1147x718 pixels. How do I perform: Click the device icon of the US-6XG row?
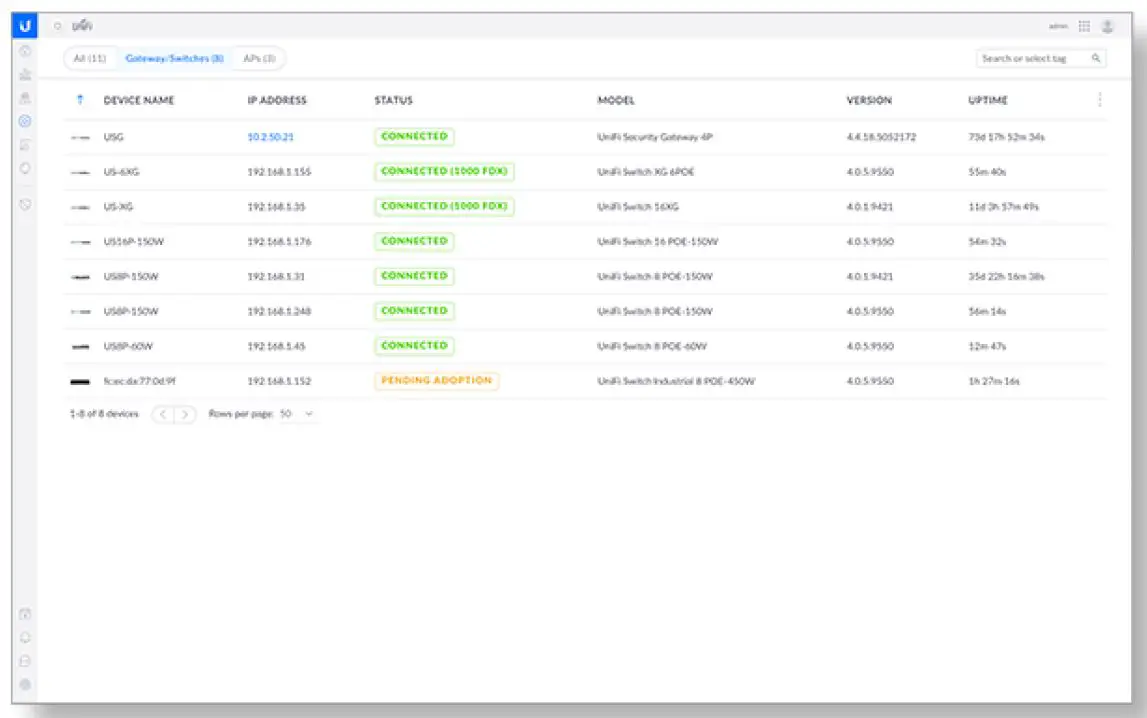tap(80, 173)
